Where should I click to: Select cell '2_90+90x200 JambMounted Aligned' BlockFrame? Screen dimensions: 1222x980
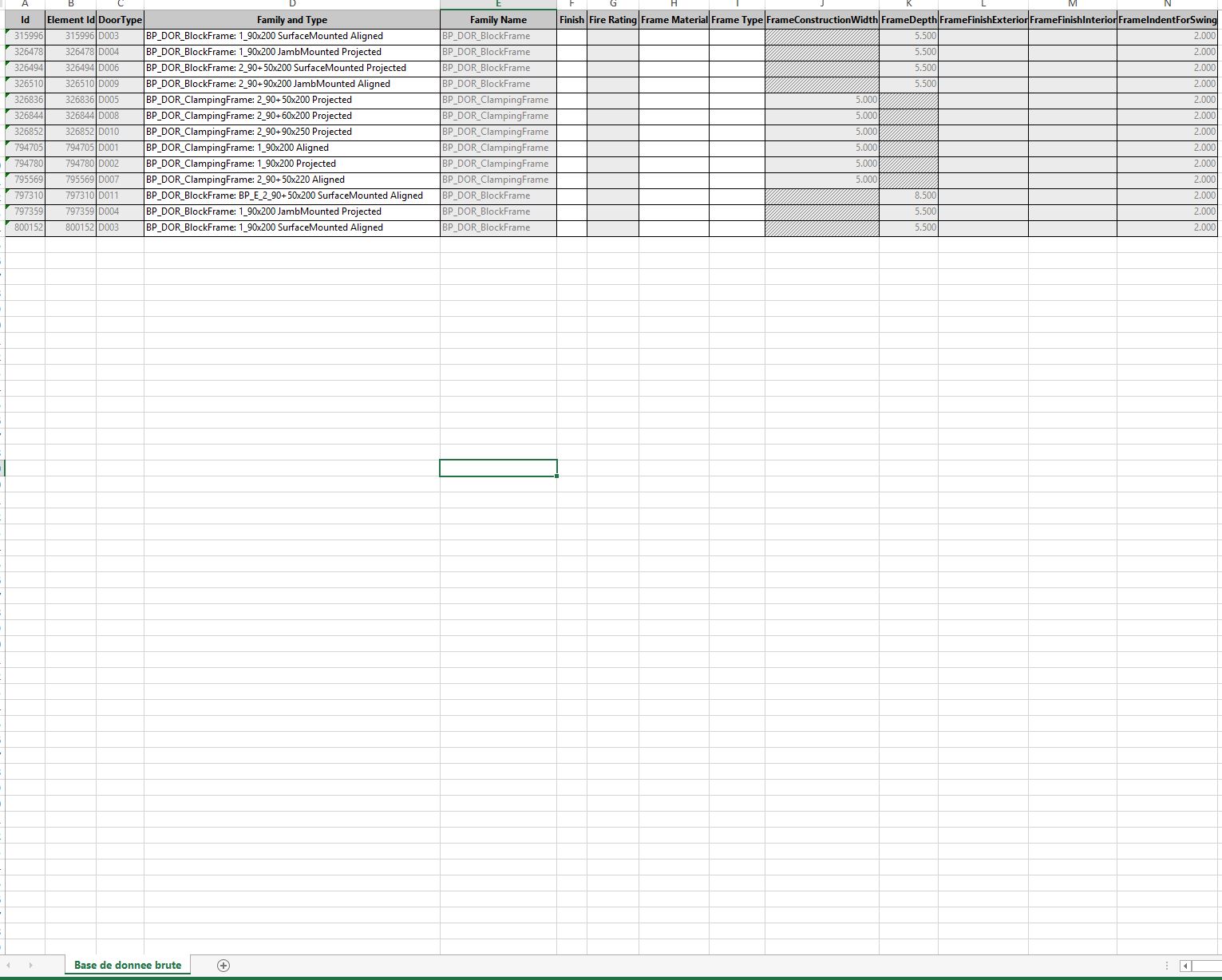click(x=292, y=84)
